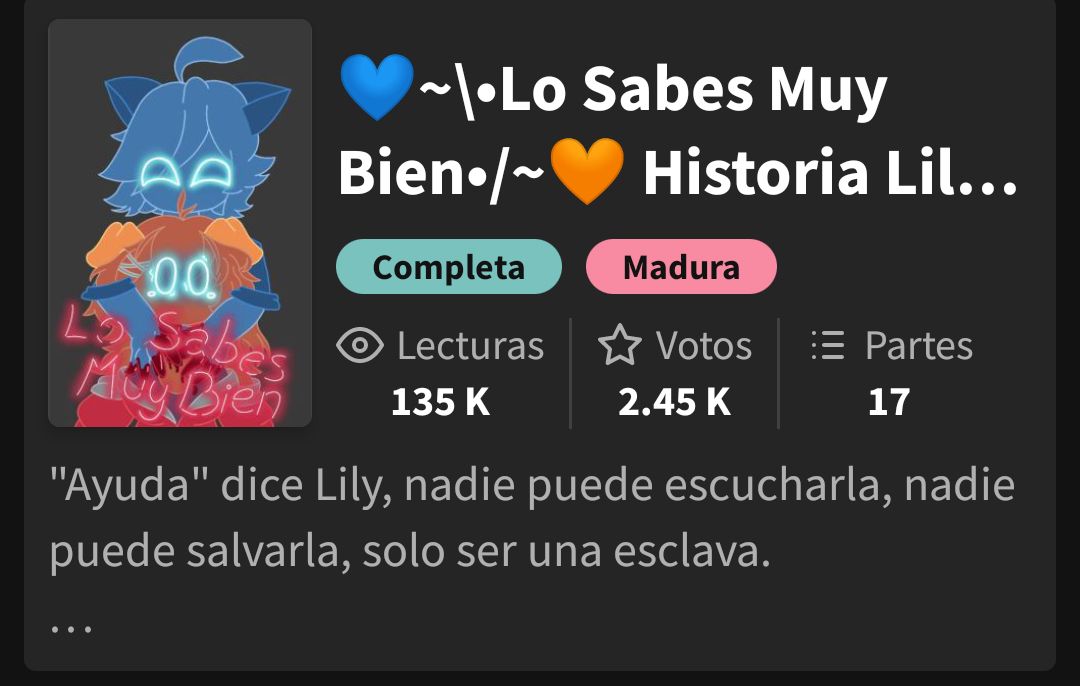1080x686 pixels.
Task: Click the 17 parts count
Action: pyautogui.click(x=889, y=402)
